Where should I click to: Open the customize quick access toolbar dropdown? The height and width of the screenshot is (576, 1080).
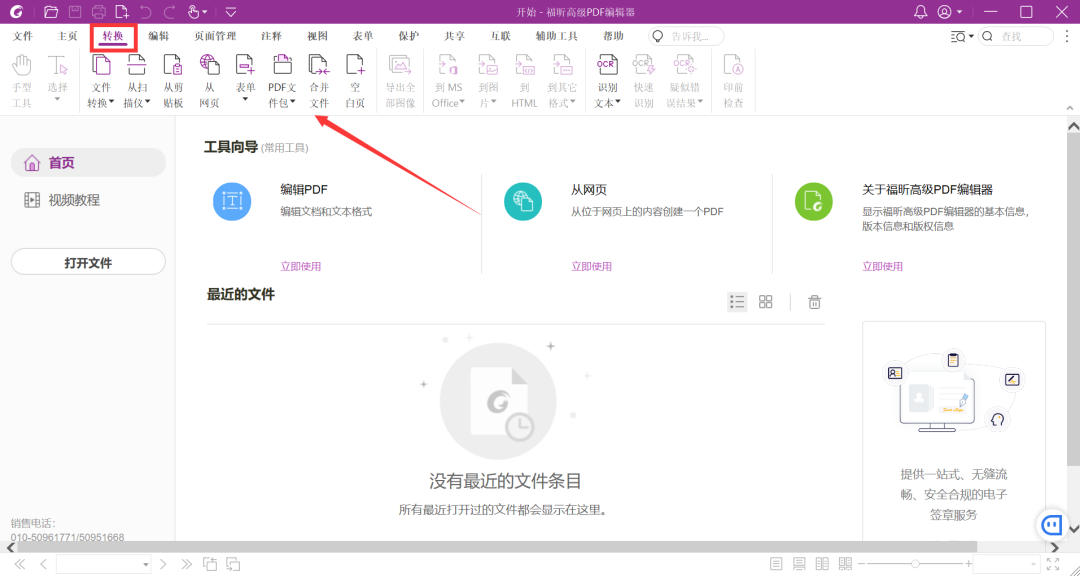tap(231, 12)
